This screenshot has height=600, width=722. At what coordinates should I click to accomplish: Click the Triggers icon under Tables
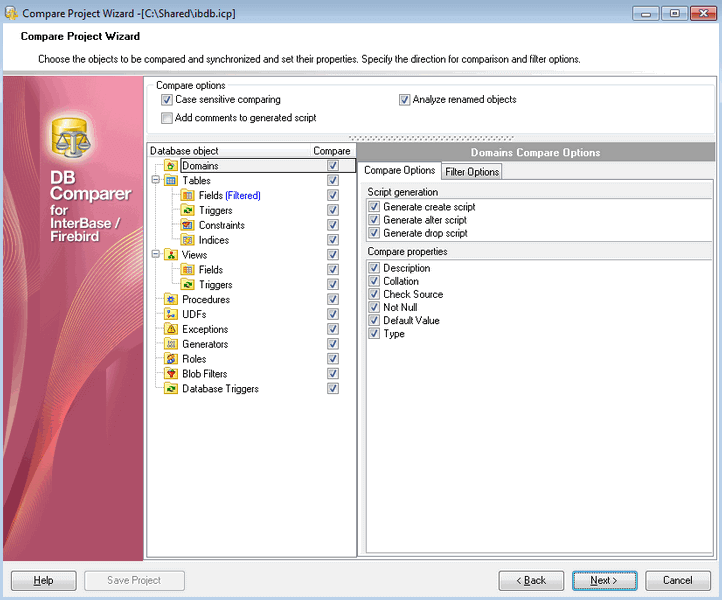(187, 210)
